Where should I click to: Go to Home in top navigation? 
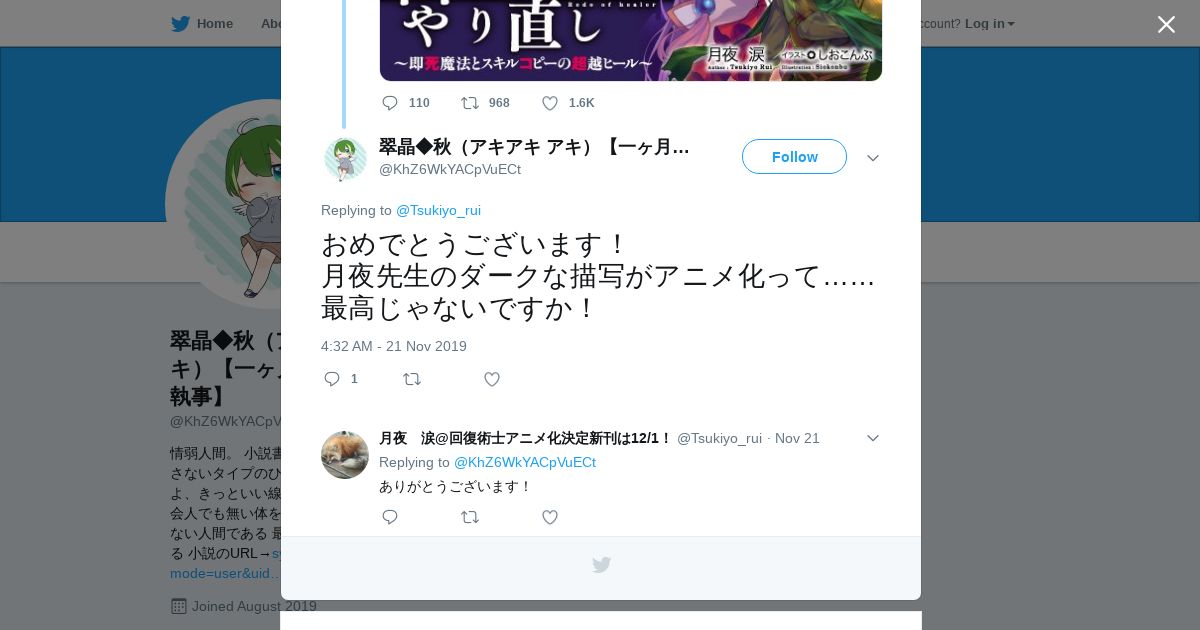(215, 24)
